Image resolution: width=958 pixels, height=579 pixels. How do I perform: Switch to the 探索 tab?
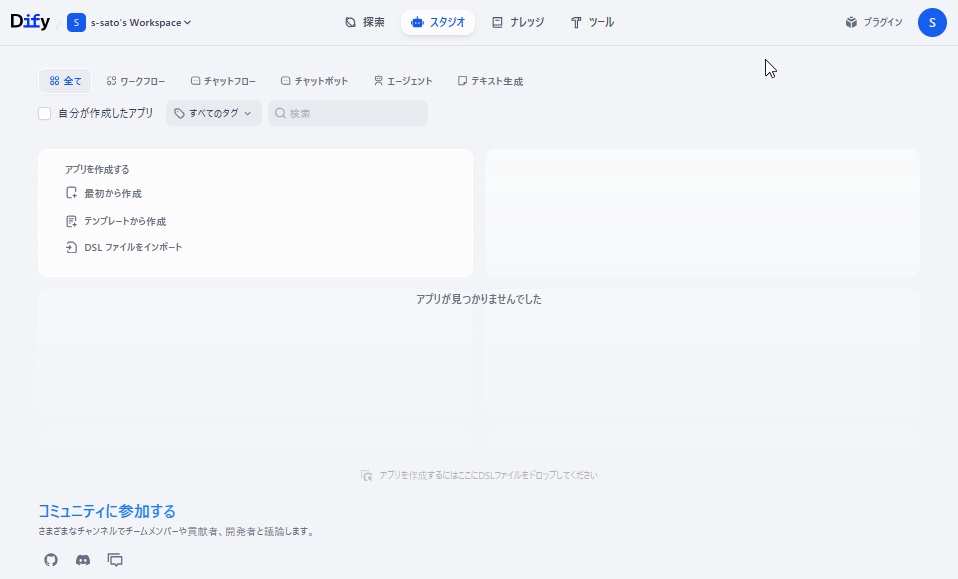(365, 22)
